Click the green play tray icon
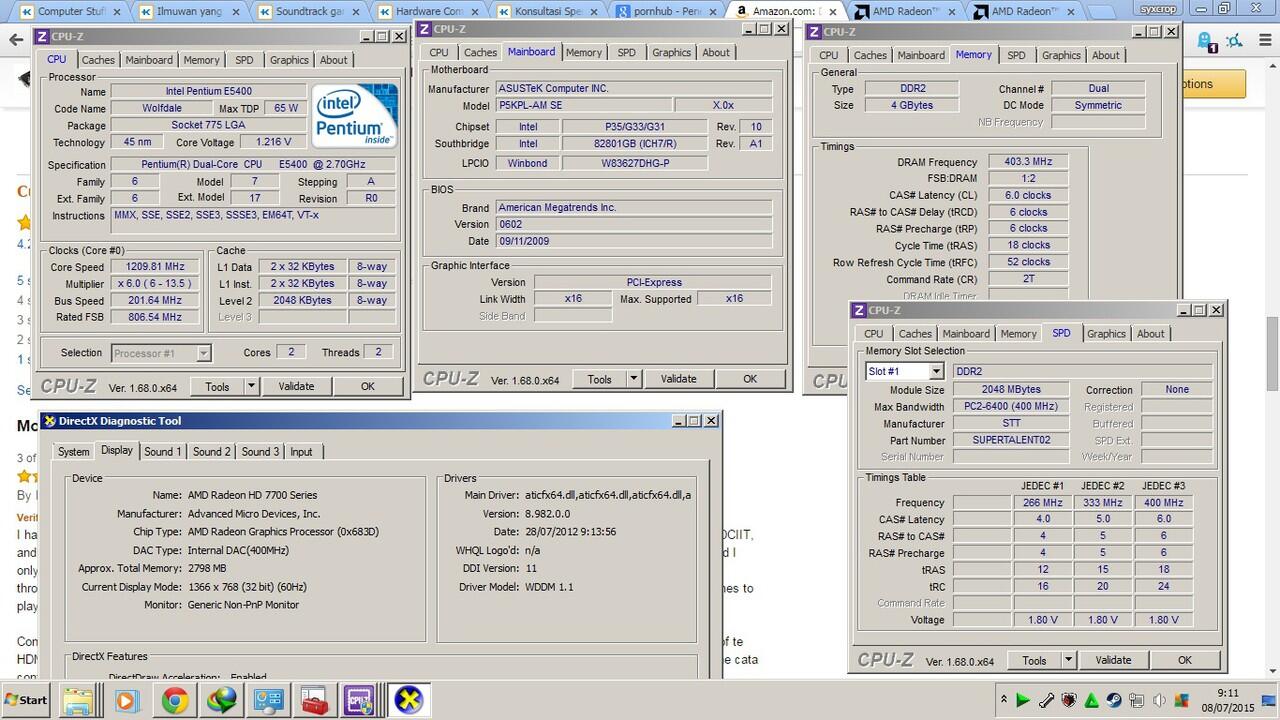The height and width of the screenshot is (720, 1280). [x=1023, y=700]
